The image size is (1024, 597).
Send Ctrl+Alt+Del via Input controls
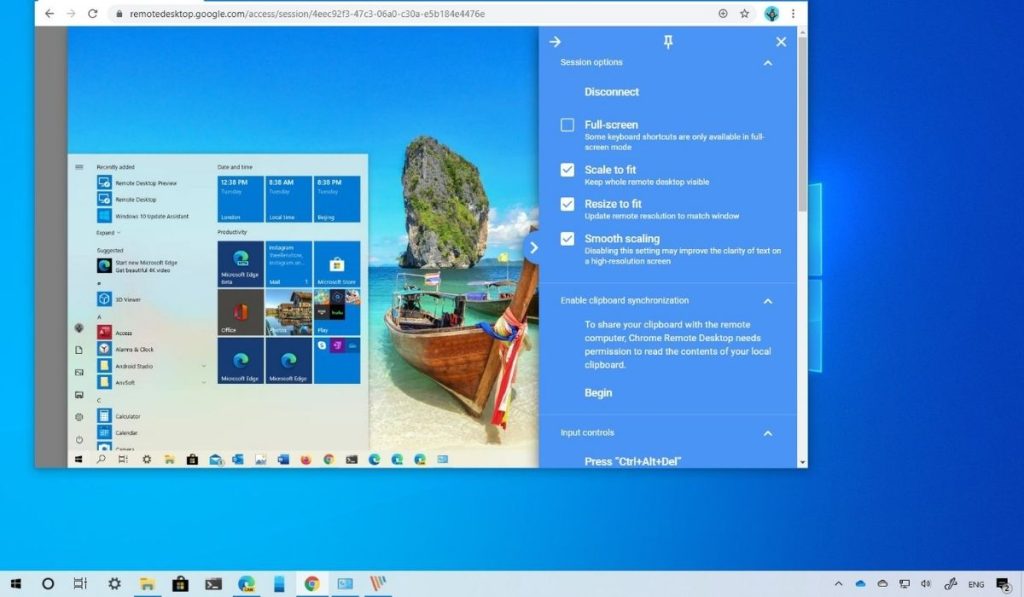tap(632, 461)
